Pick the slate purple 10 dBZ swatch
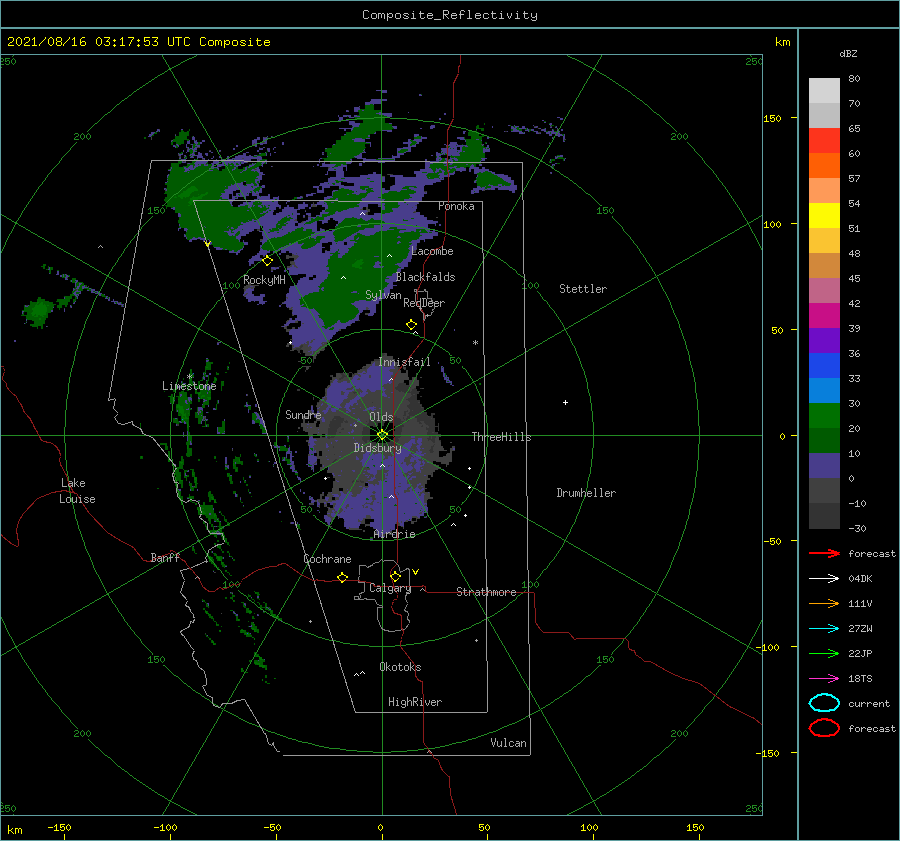 coord(824,466)
